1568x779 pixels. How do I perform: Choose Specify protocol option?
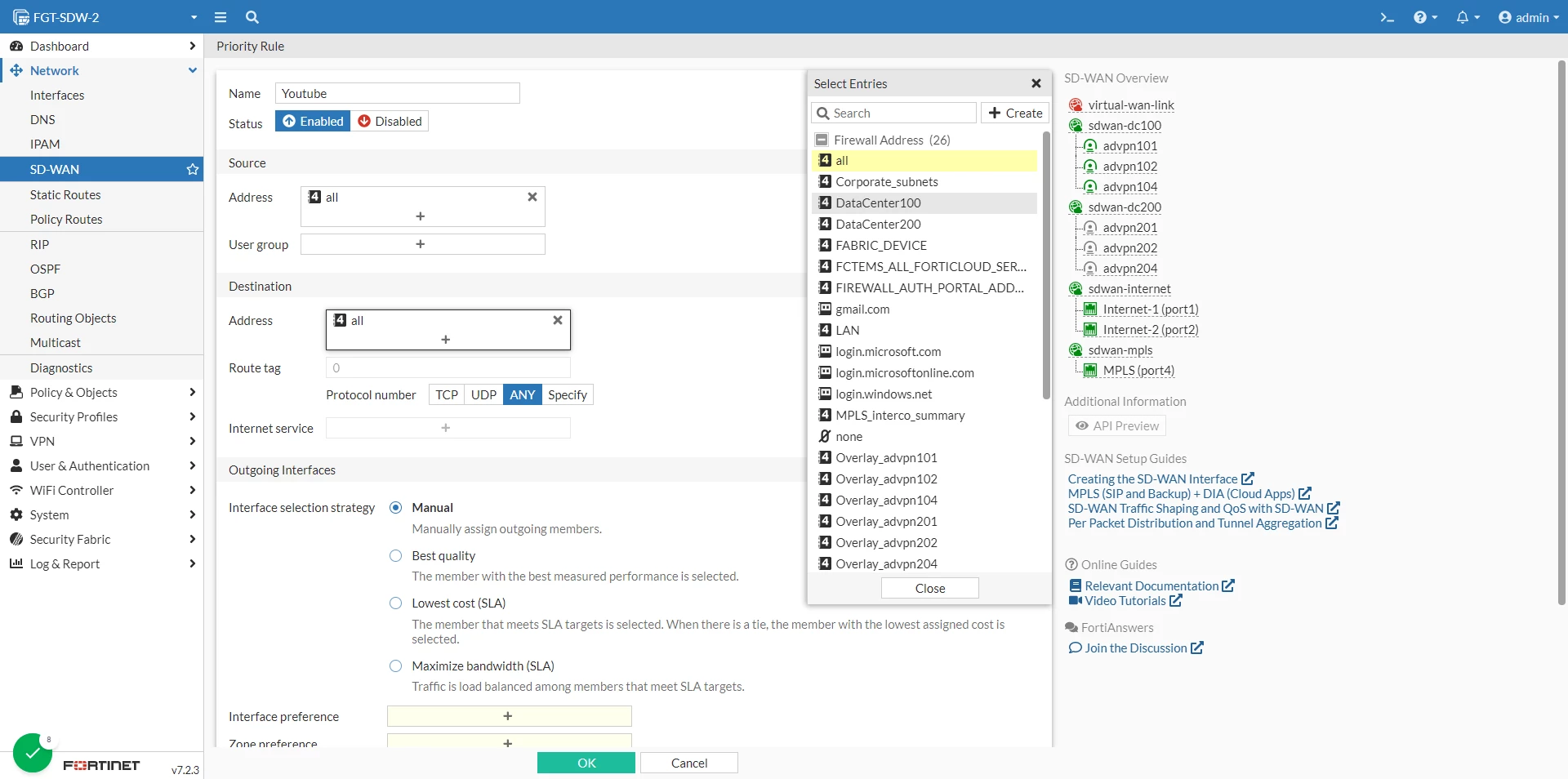(x=568, y=394)
